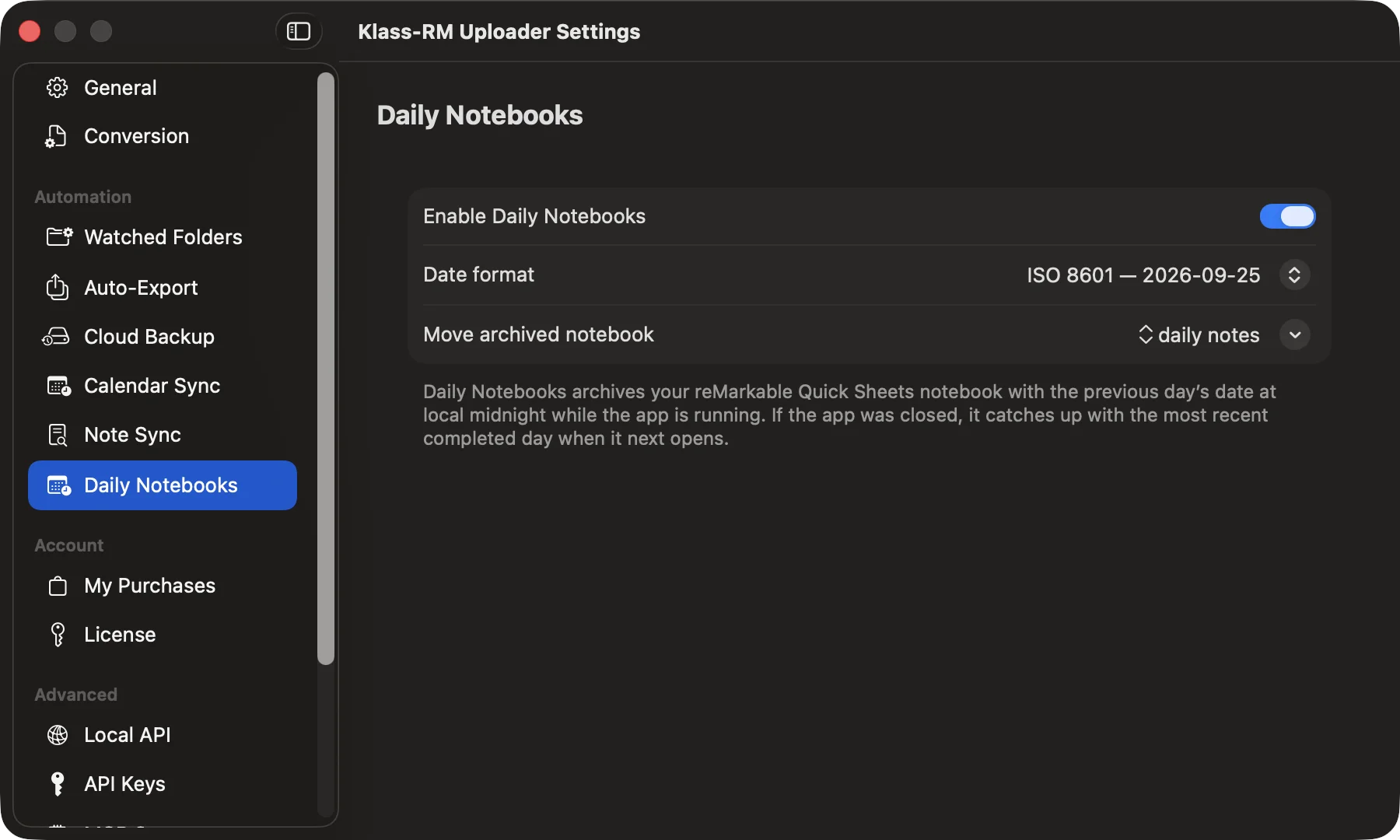Click the Enable Daily Notebooks label
Viewport: 1400px width, 840px height.
[x=534, y=216]
